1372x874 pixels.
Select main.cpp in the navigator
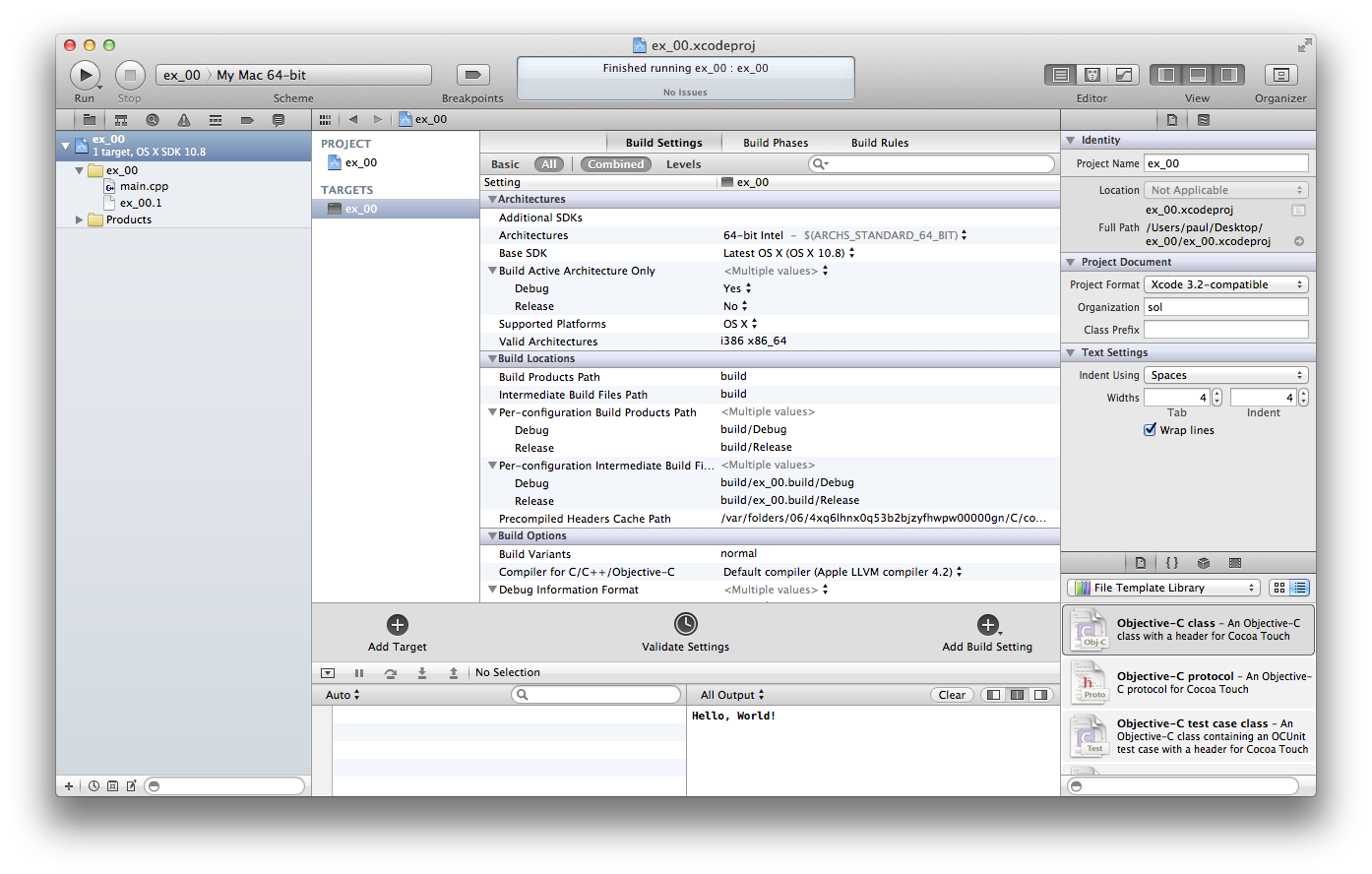pyautogui.click(x=144, y=186)
